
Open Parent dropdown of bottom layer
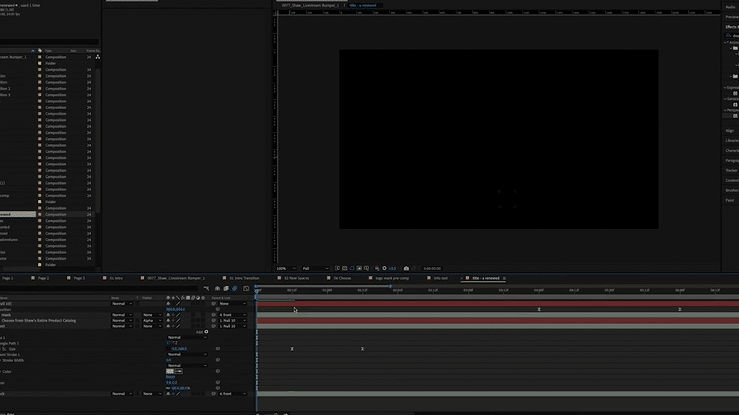click(x=232, y=394)
